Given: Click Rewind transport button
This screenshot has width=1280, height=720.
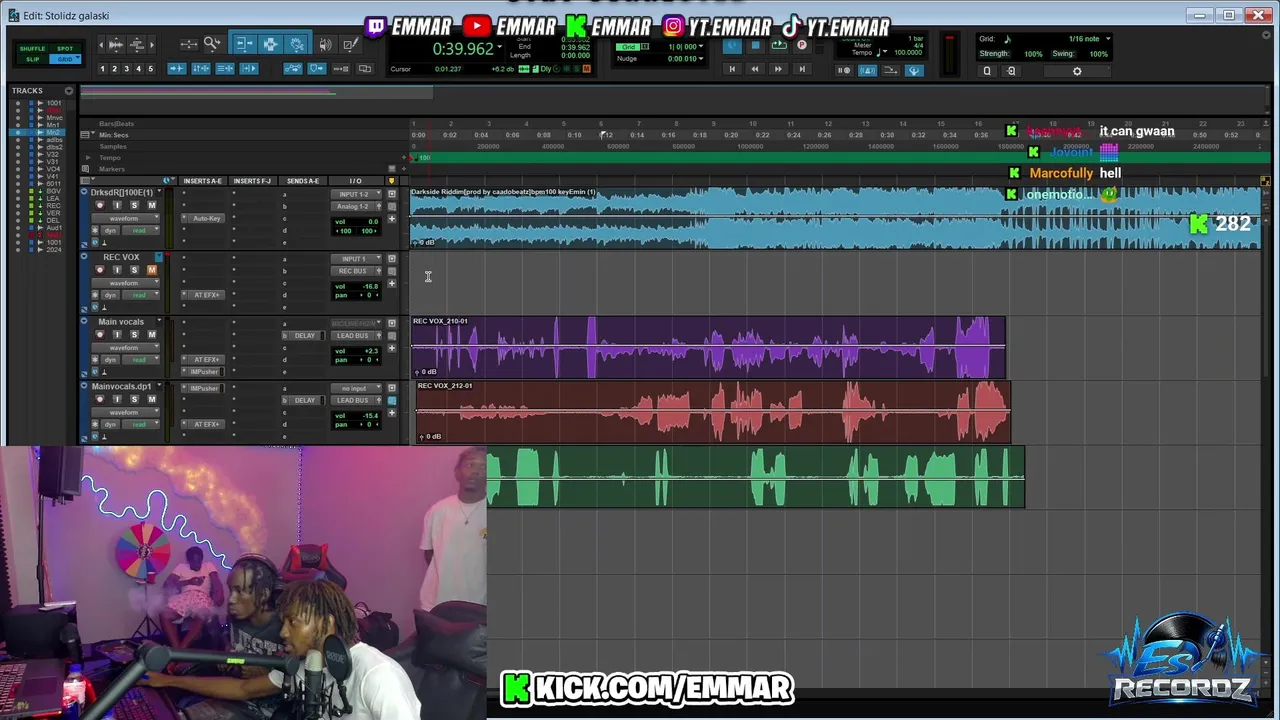Looking at the screenshot, I should (755, 69).
